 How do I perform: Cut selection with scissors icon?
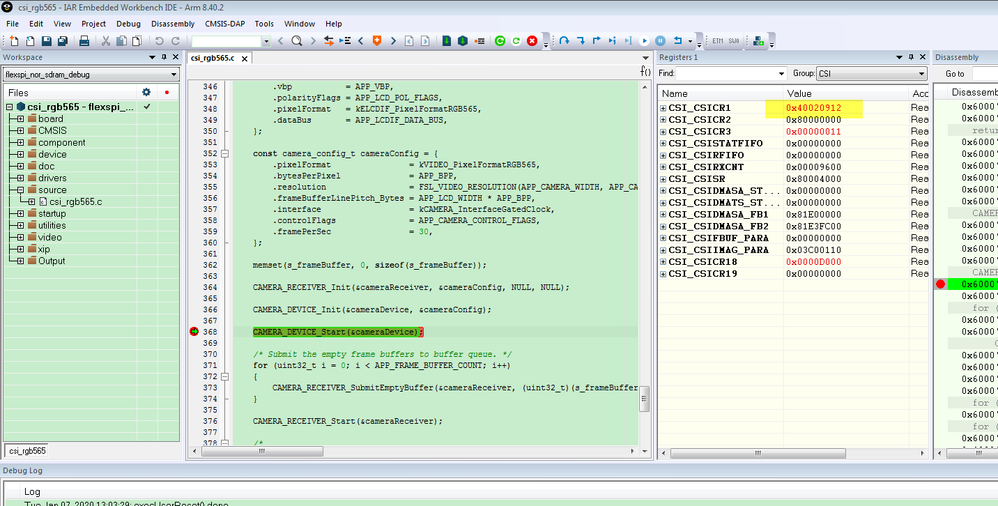click(x=106, y=41)
